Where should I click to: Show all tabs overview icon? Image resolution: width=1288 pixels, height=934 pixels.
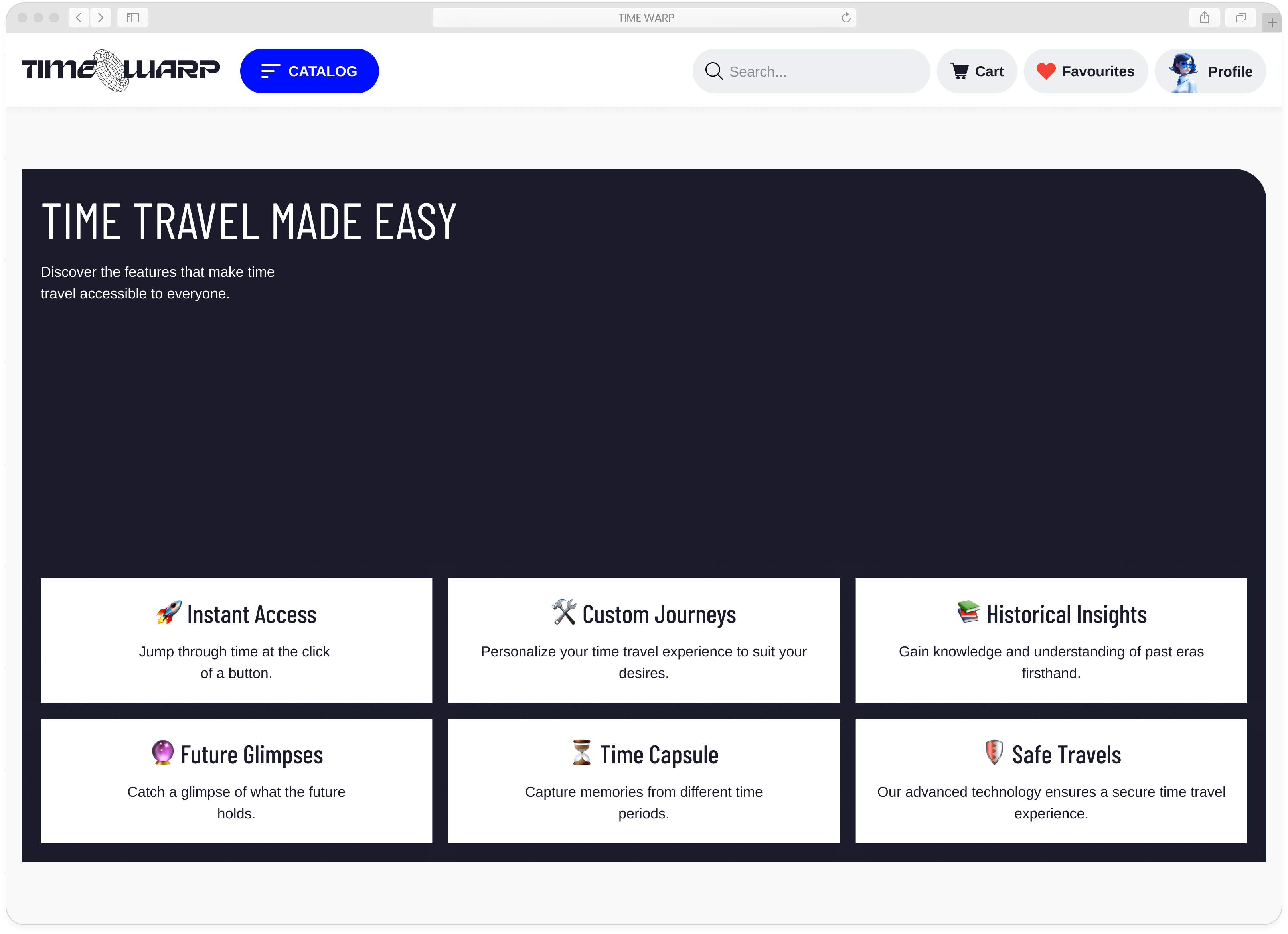1240,18
